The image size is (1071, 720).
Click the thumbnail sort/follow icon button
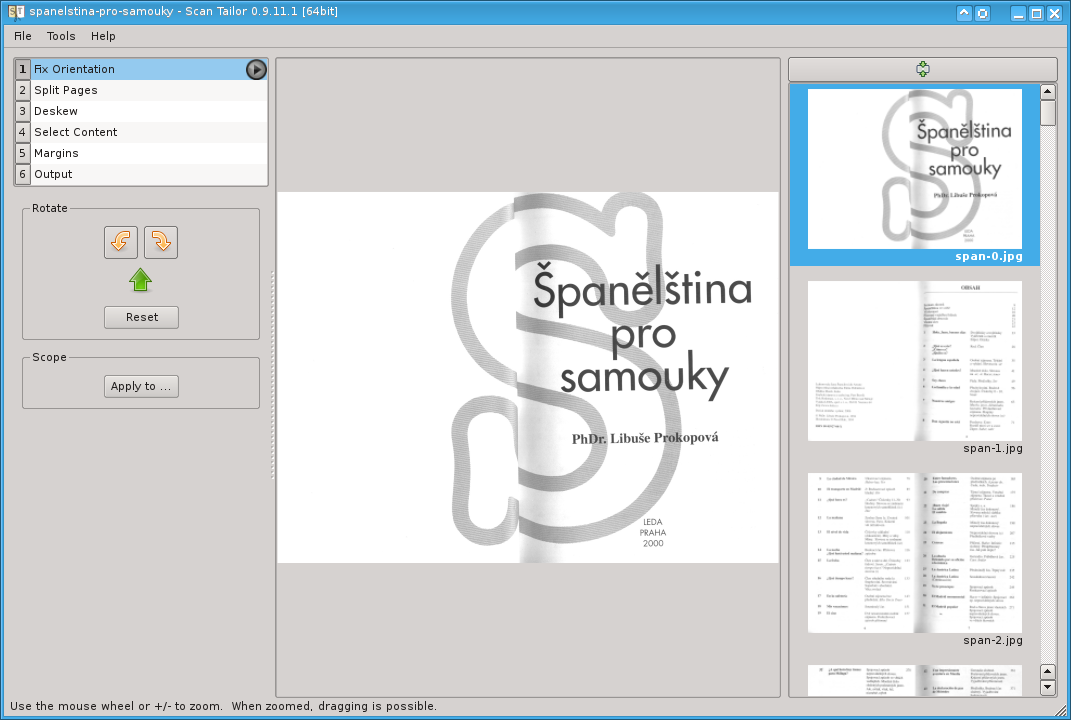pos(923,69)
